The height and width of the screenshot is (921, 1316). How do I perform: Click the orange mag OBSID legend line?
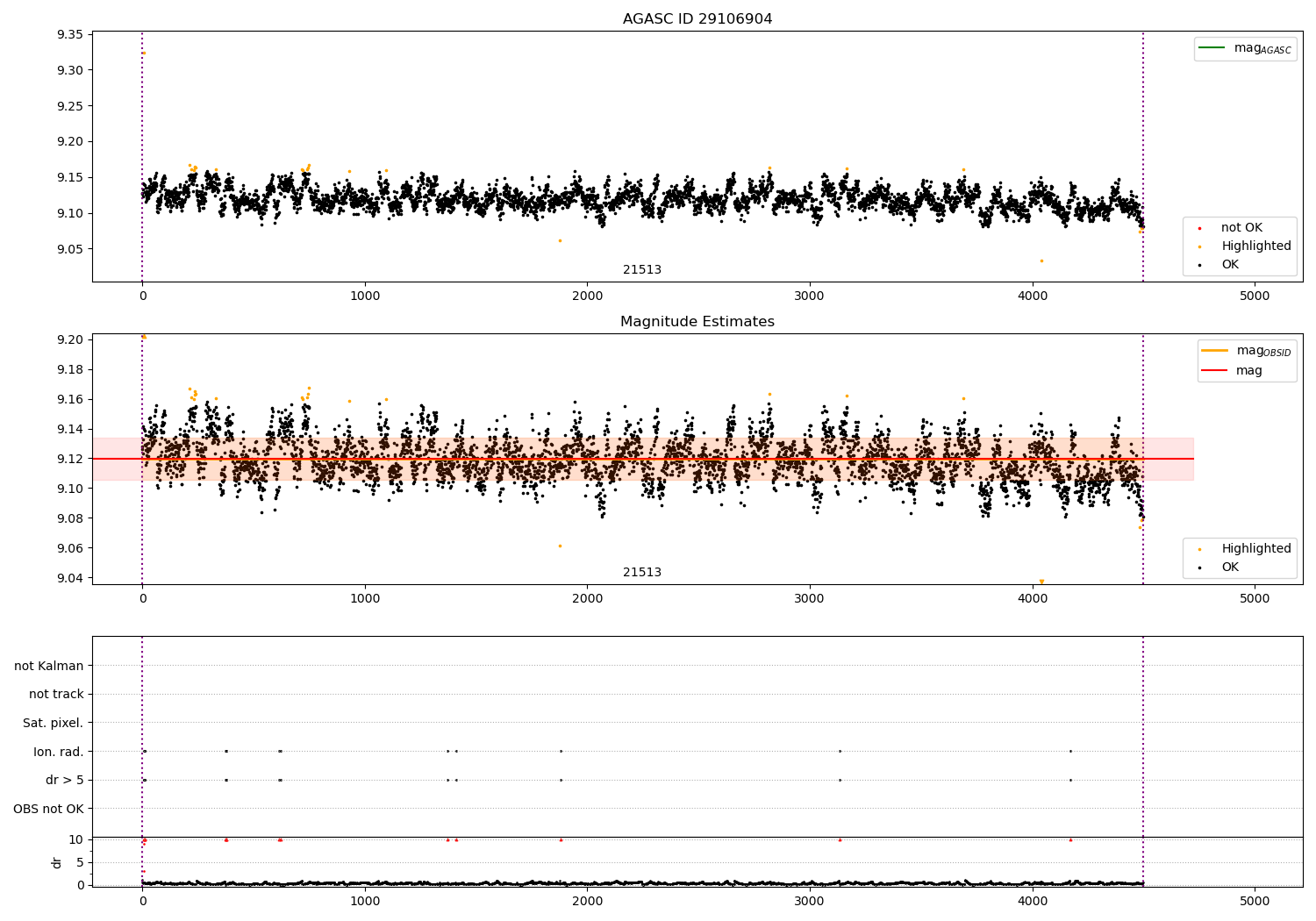click(x=1215, y=351)
